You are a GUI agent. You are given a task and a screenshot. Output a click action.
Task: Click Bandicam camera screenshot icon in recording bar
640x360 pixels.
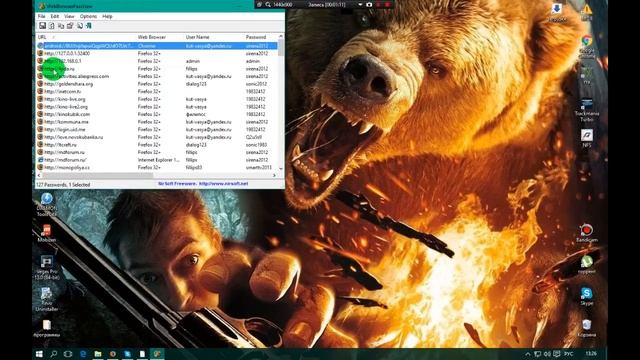pyautogui.click(x=369, y=4)
